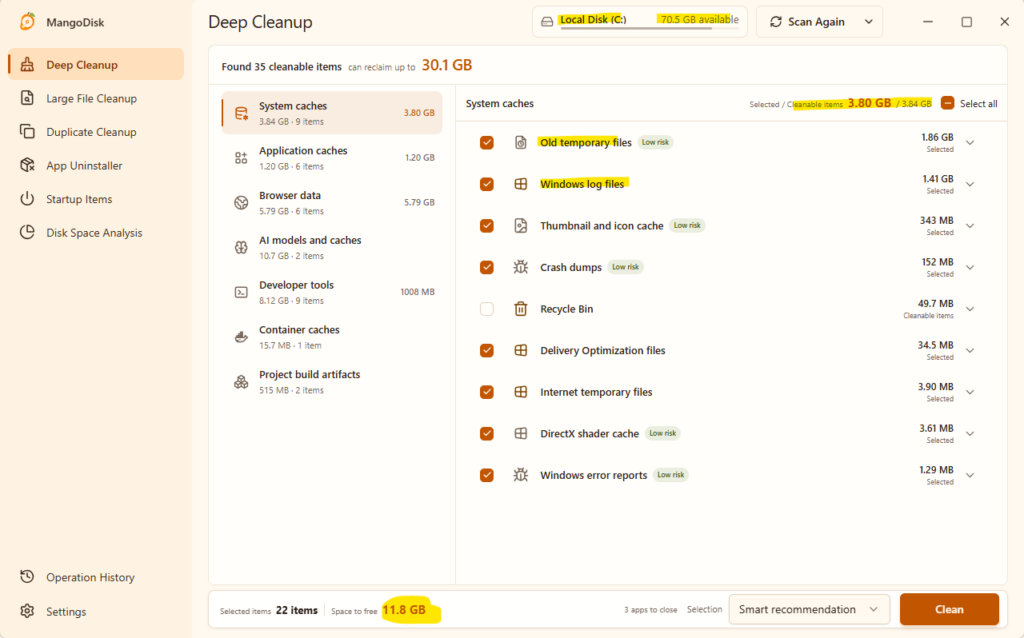
Task: Uncheck Thumbnail and icon cache checkbox
Action: pos(487,226)
